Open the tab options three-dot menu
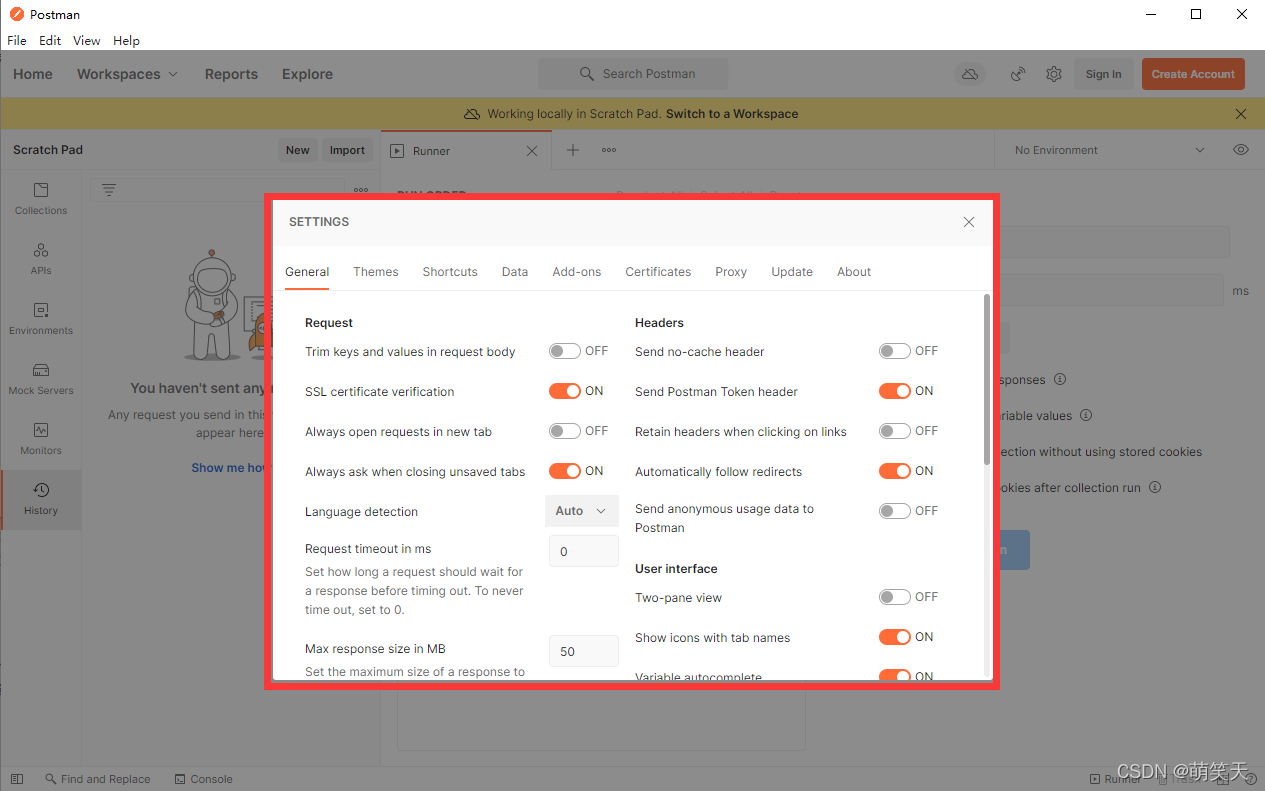Screen dimensions: 1265x791 click(609, 150)
